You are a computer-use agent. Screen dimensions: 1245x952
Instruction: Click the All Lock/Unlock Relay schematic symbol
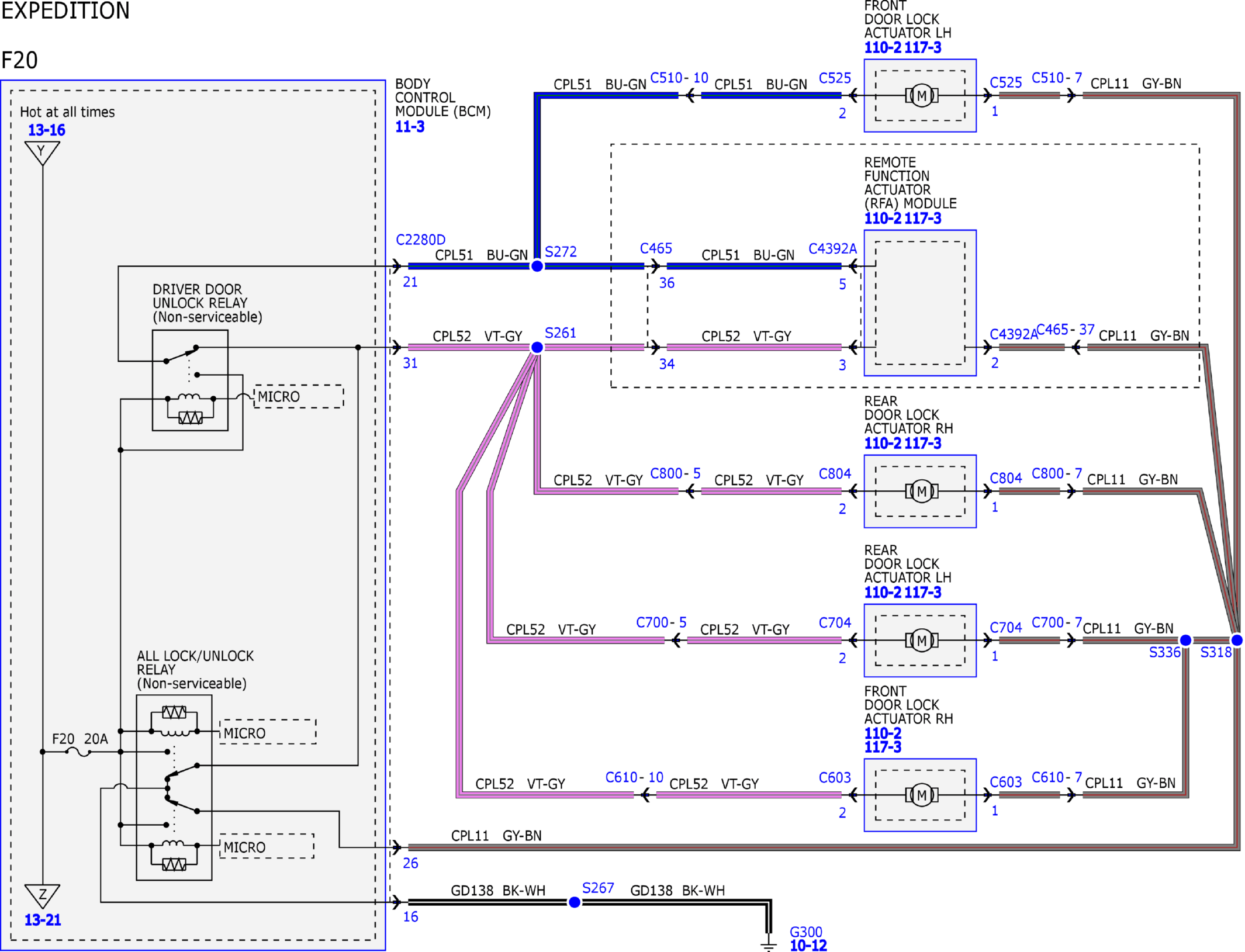point(174,788)
